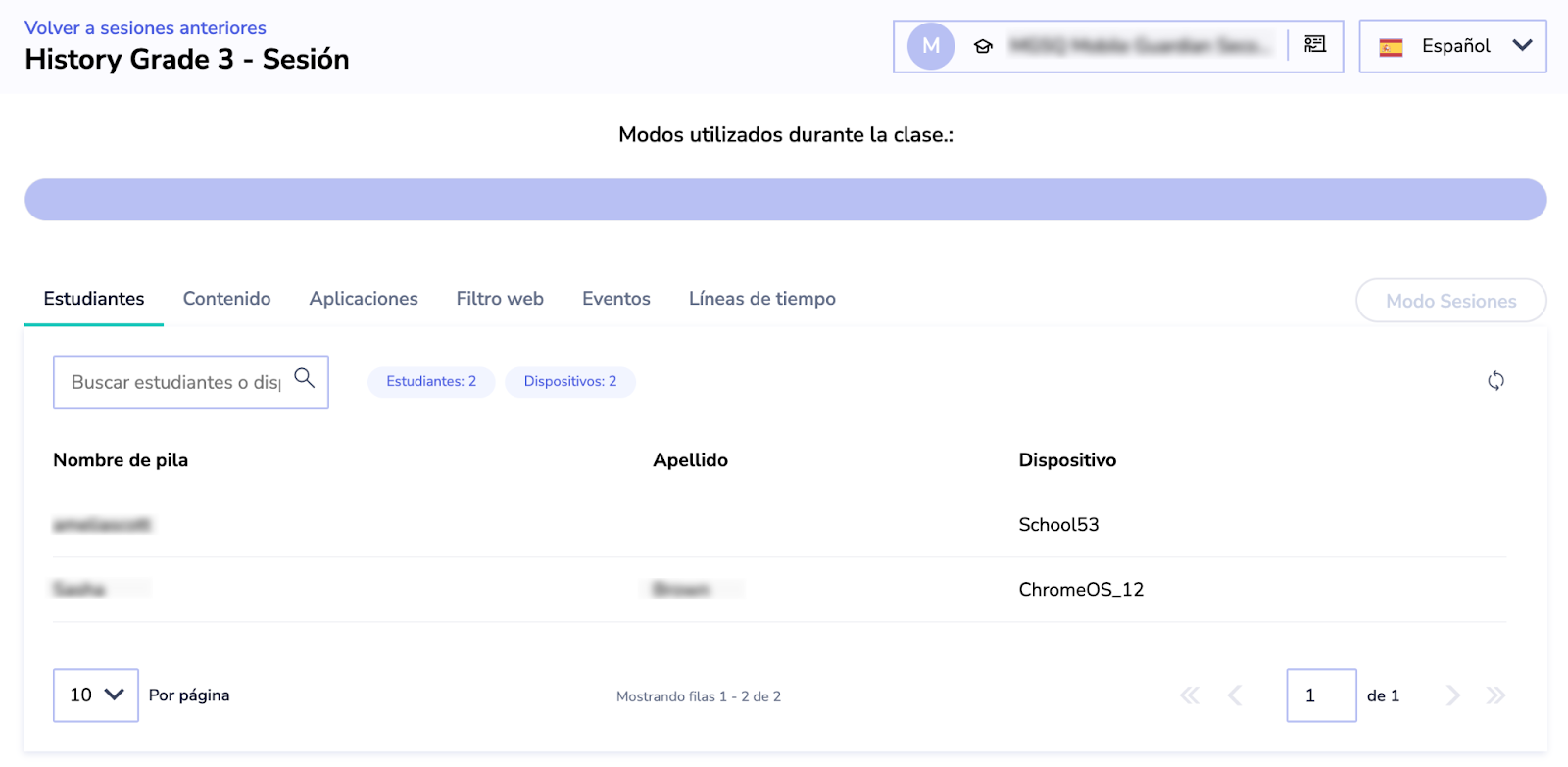Open the Aplicaciones tab
This screenshot has height=767, width=1568.
point(364,299)
